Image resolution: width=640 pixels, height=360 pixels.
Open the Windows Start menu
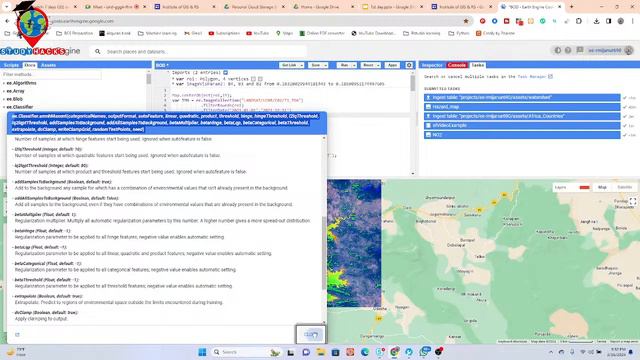[x=202, y=352]
